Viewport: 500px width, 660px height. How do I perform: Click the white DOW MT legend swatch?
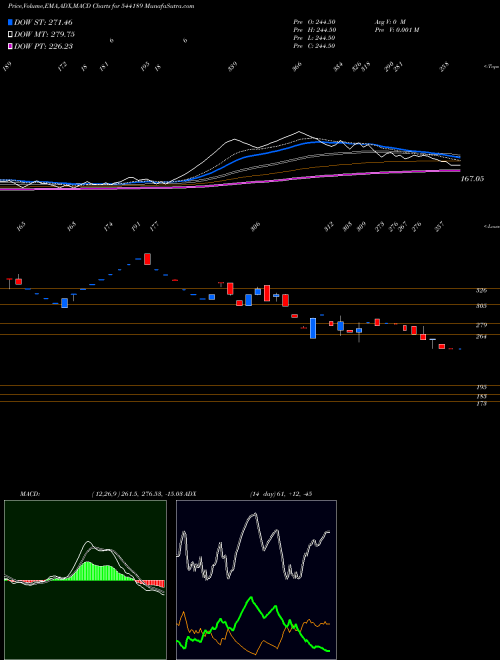point(10,34)
